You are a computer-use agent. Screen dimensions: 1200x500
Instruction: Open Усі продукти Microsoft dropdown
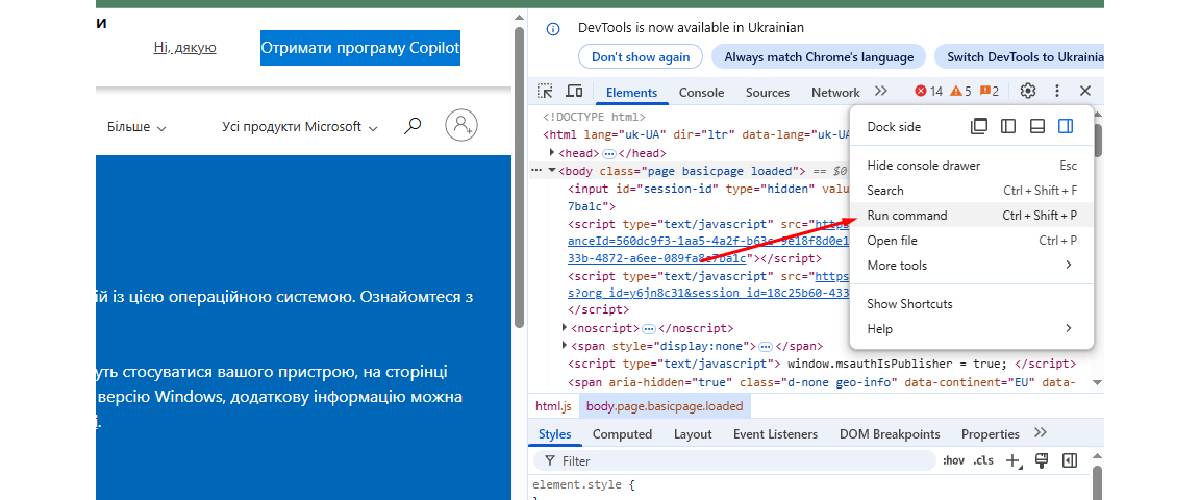click(x=300, y=127)
